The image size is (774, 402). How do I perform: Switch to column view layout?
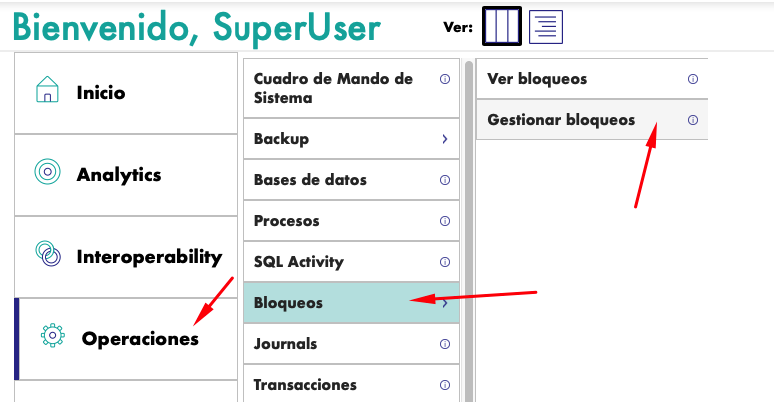click(x=502, y=27)
